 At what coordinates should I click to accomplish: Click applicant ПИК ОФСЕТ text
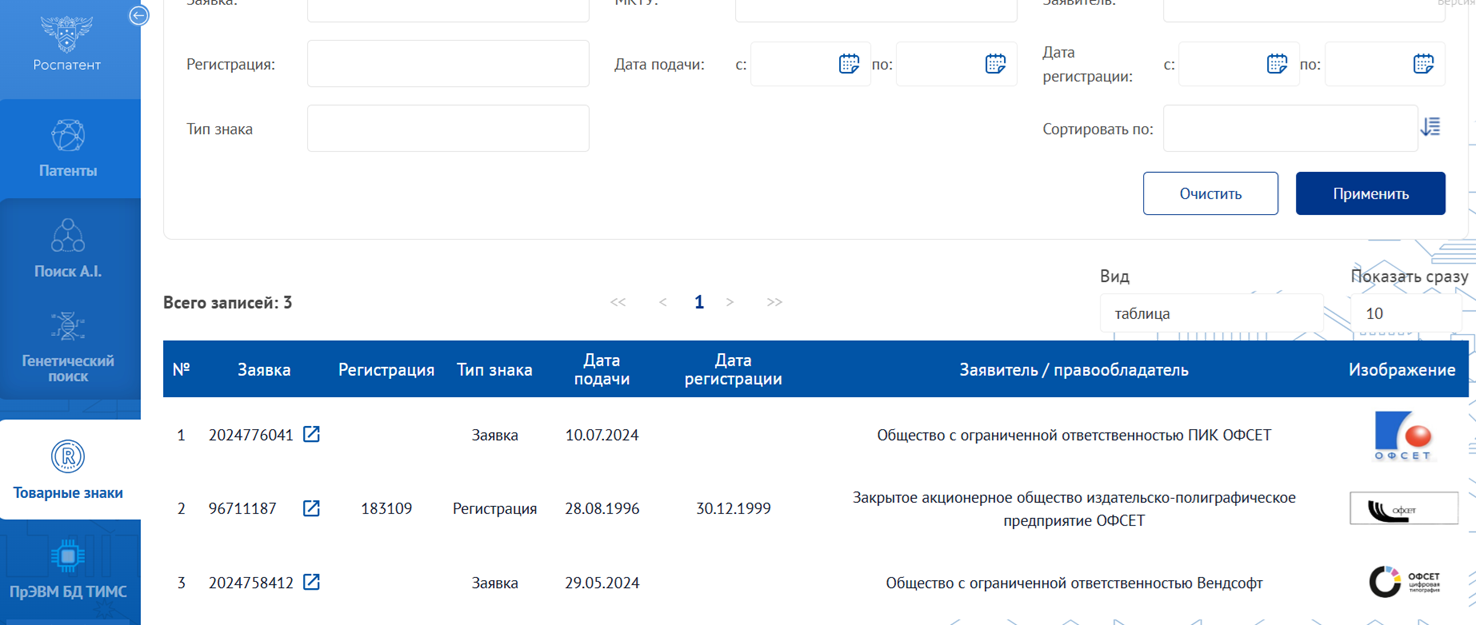(x=1074, y=435)
